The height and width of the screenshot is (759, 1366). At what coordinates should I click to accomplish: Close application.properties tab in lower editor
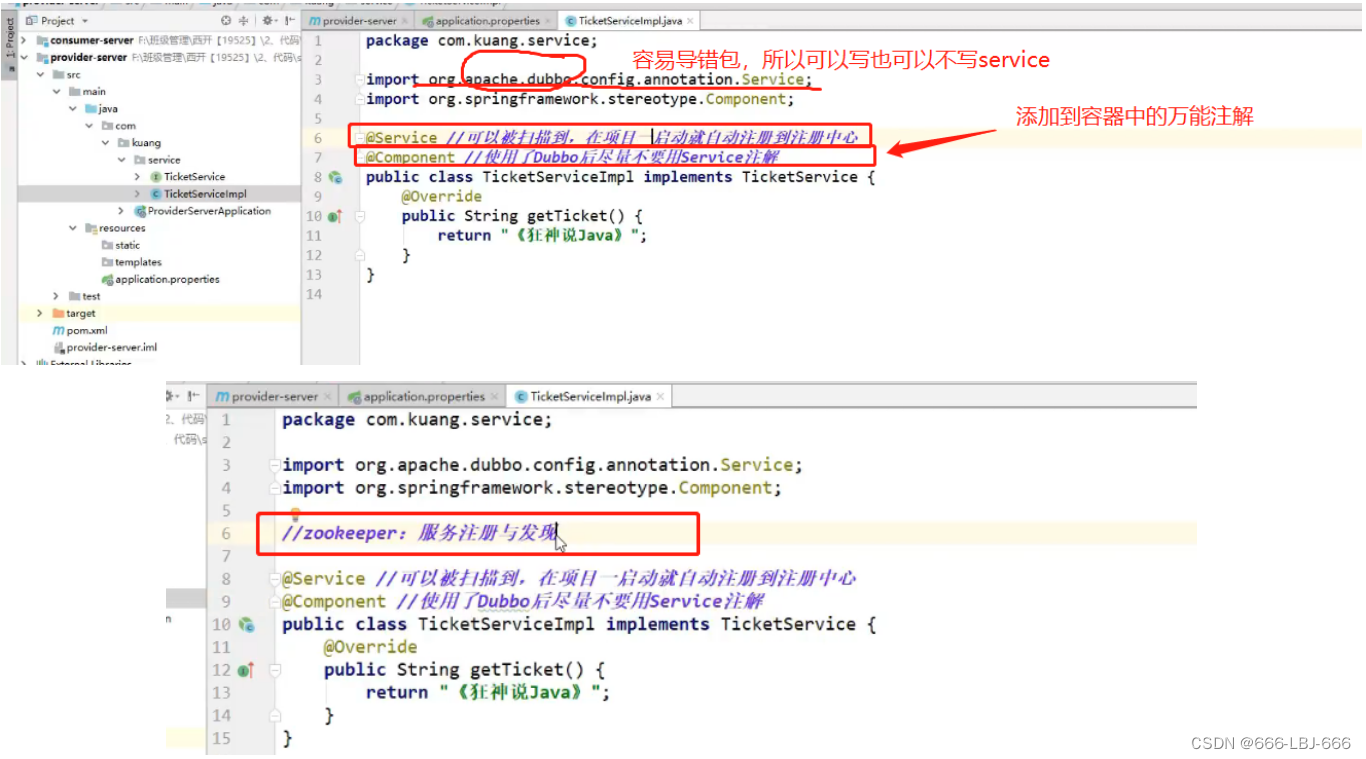point(495,397)
